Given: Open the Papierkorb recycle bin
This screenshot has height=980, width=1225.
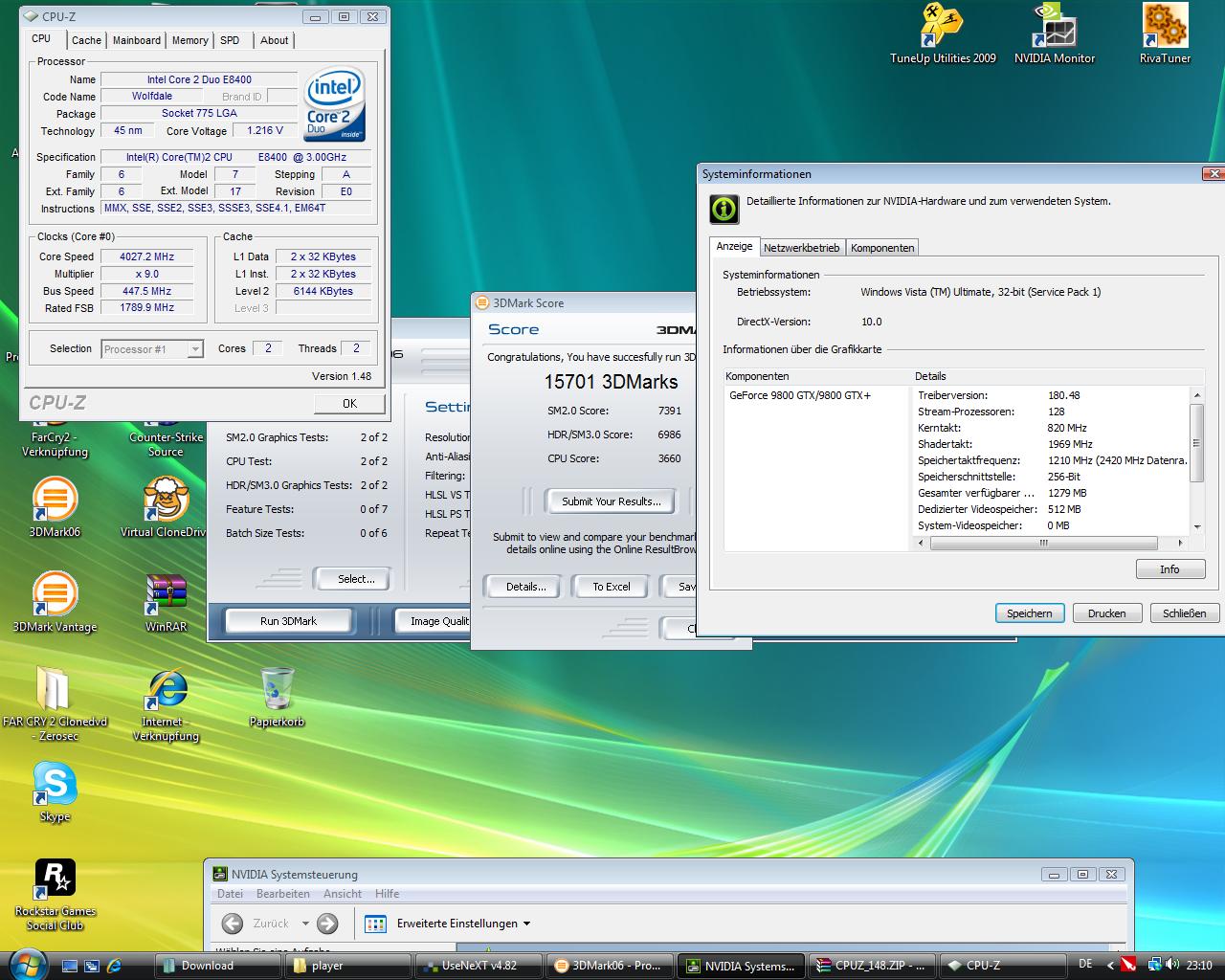Looking at the screenshot, I should [x=277, y=697].
